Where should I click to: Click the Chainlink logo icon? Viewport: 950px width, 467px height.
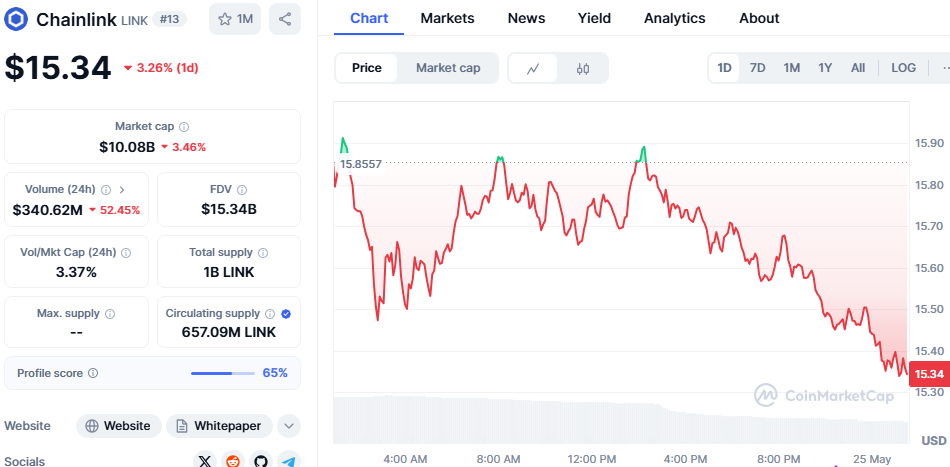[x=15, y=19]
